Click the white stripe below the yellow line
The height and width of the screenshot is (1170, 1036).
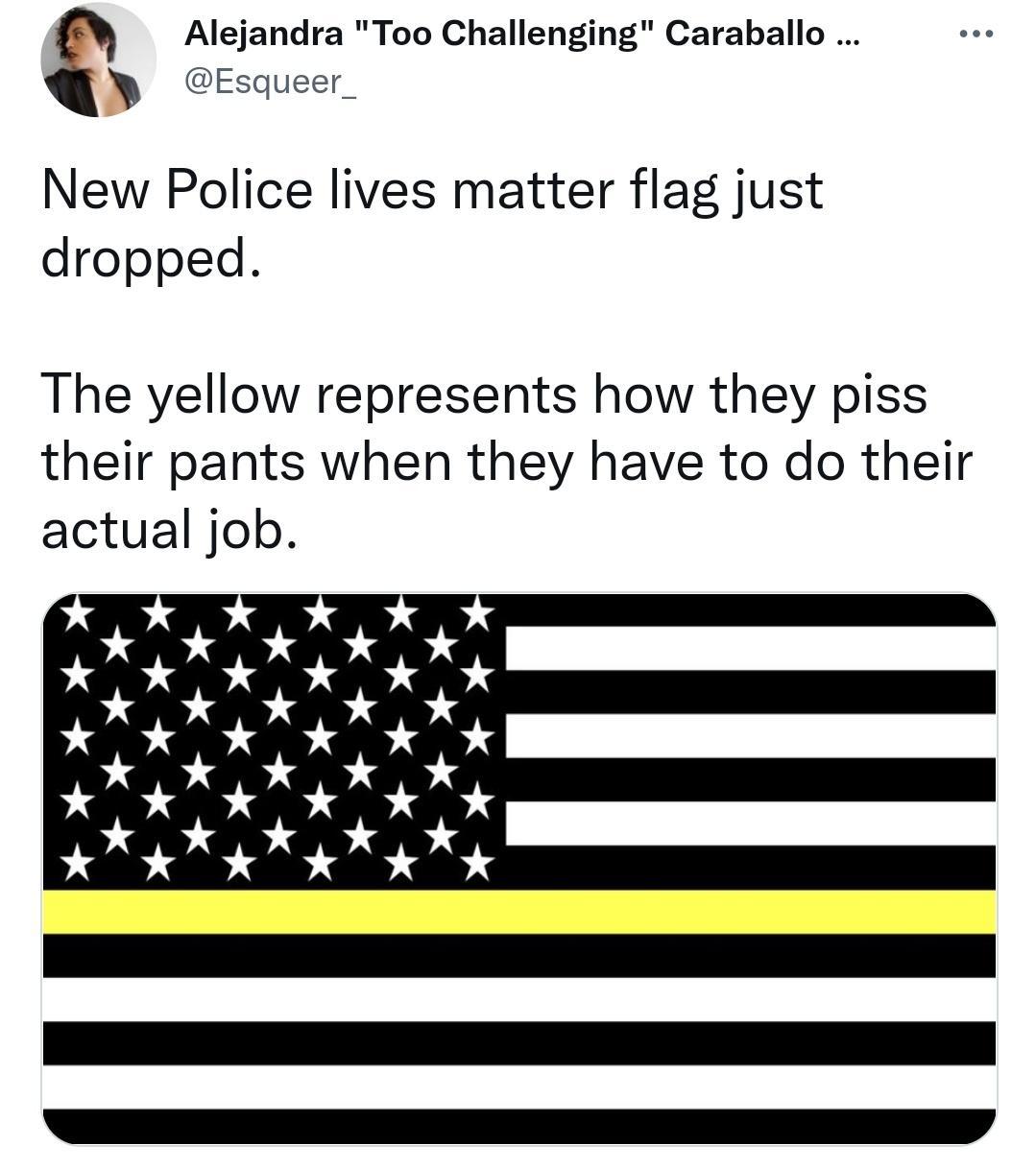(518, 1001)
